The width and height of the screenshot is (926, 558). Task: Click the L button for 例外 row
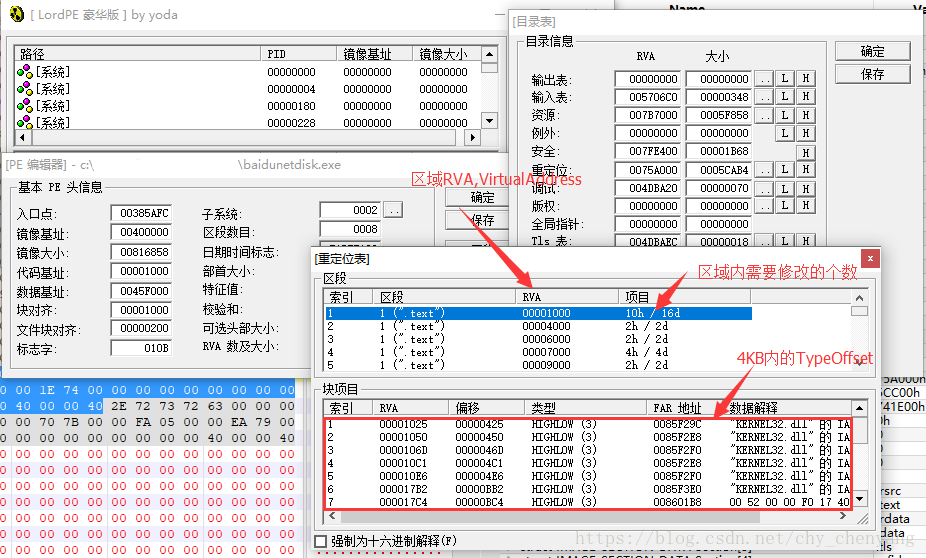[784, 133]
